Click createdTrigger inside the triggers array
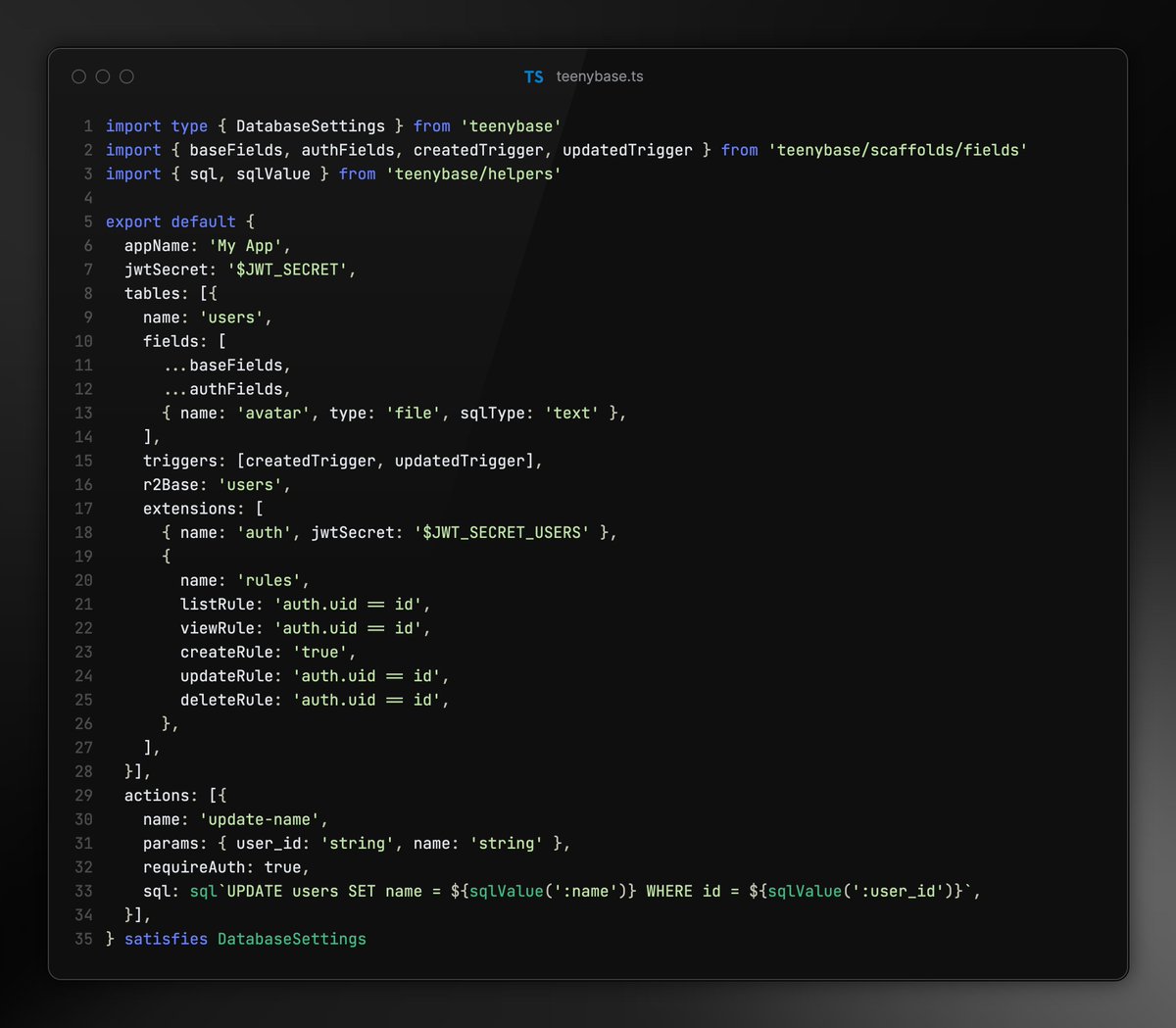This screenshot has width=1176, height=1028. coord(311,461)
